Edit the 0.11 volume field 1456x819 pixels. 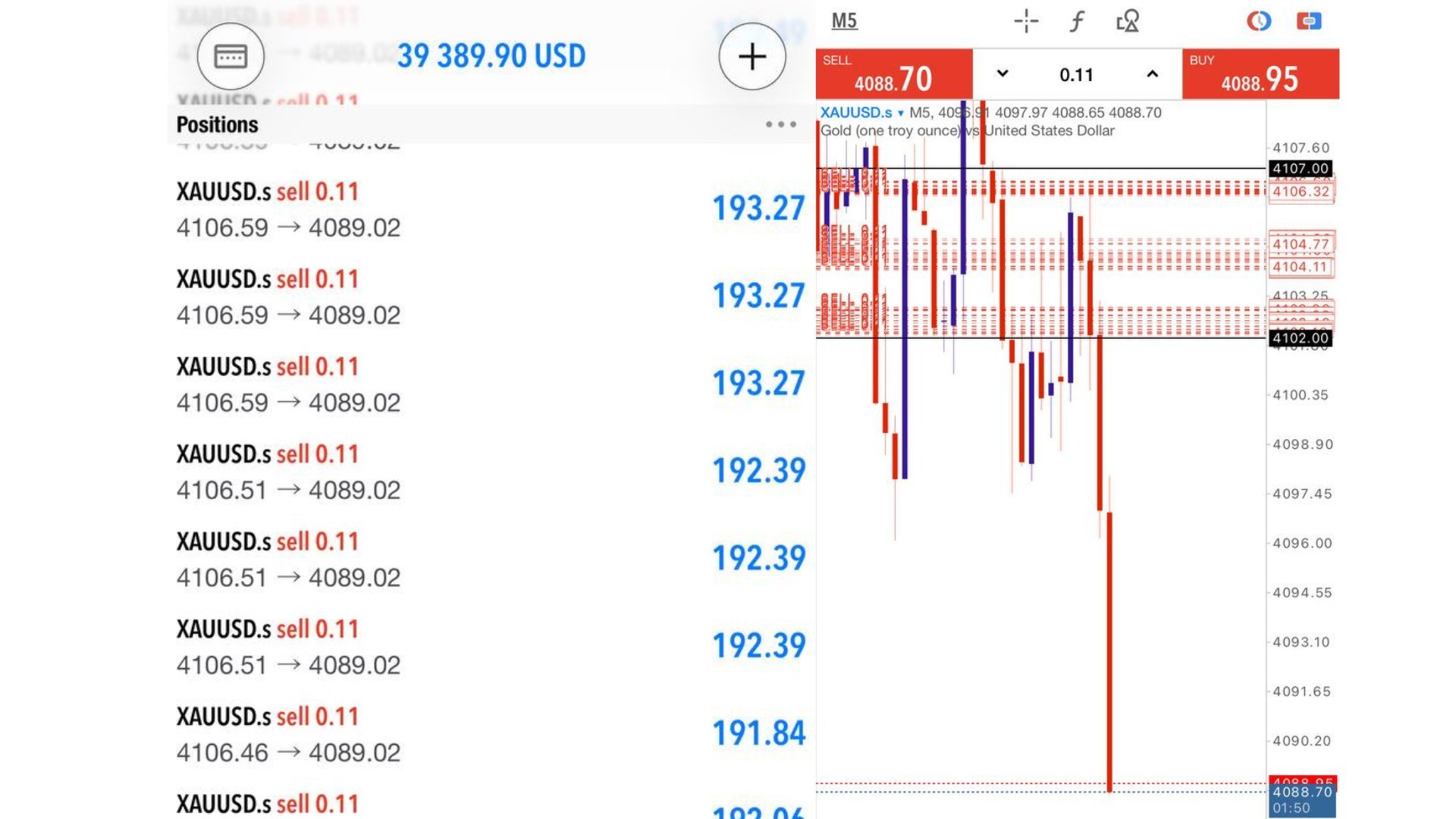tap(1077, 74)
